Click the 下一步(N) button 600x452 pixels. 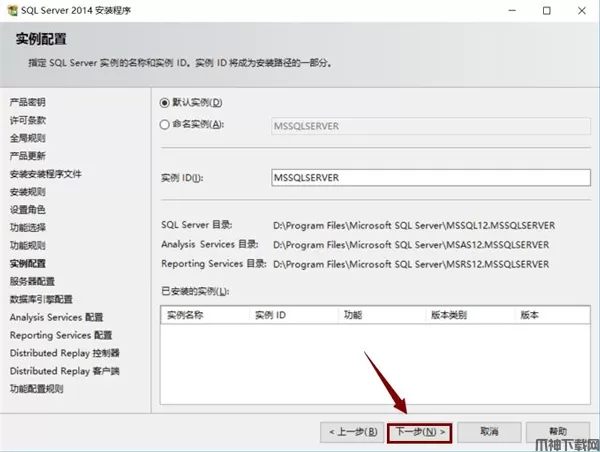420,432
